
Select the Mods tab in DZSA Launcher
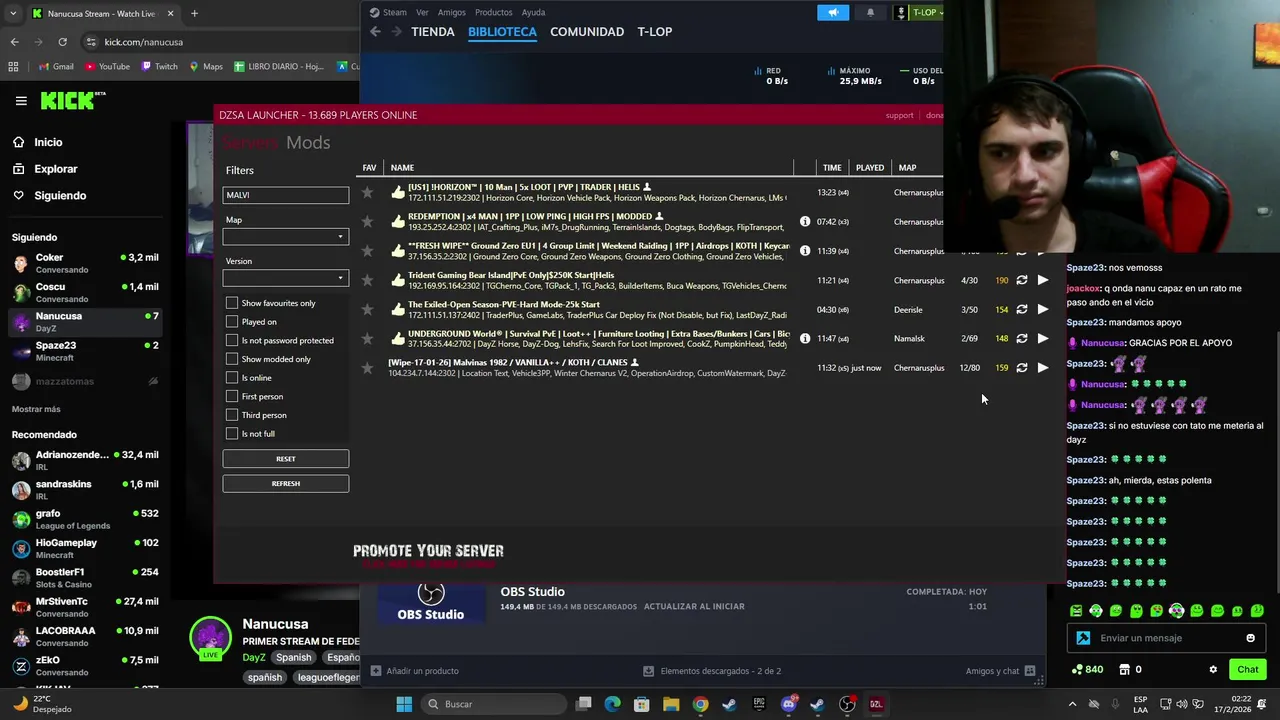[x=308, y=143]
